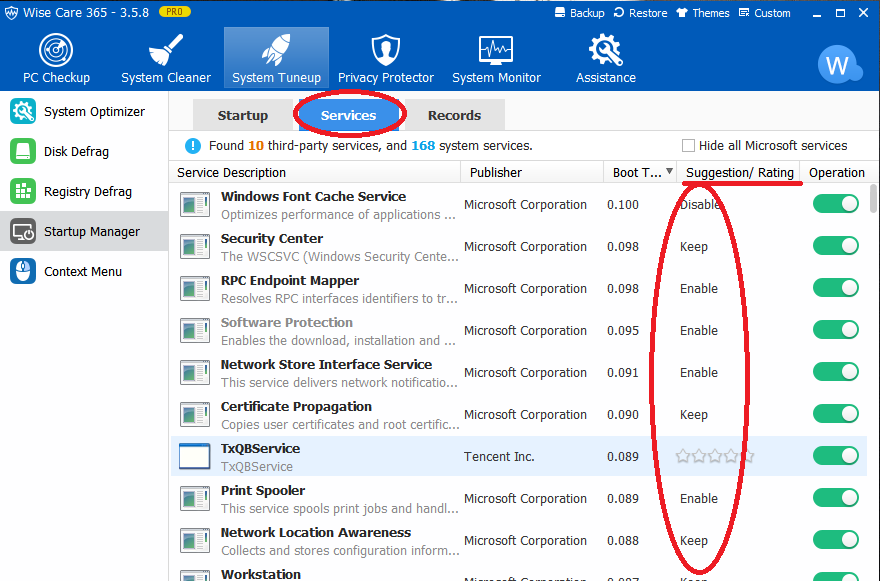Screen dimensions: 880x581
Task: Open Assistance module
Action: point(606,58)
